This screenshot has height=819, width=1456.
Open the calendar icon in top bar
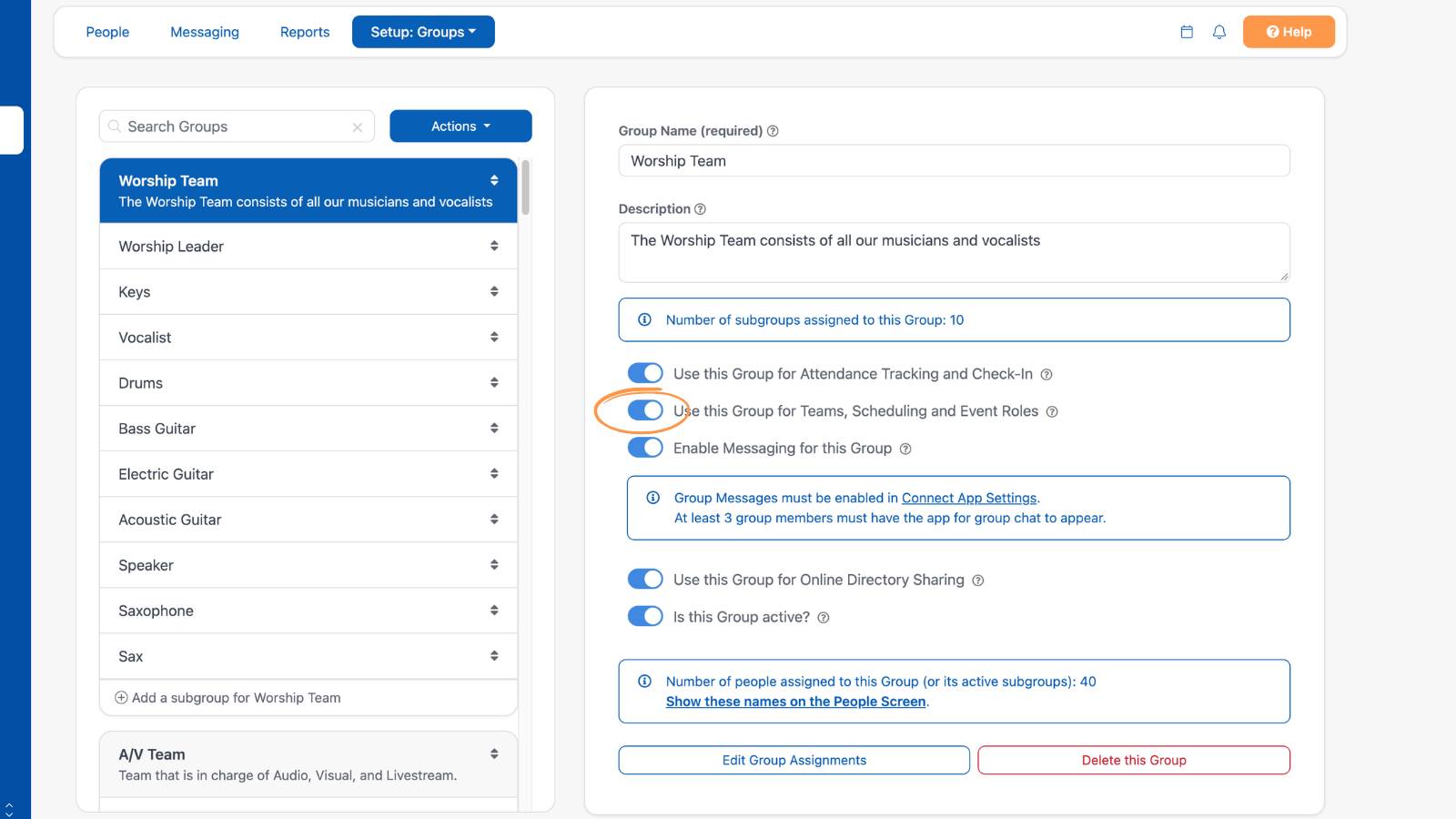1187,32
